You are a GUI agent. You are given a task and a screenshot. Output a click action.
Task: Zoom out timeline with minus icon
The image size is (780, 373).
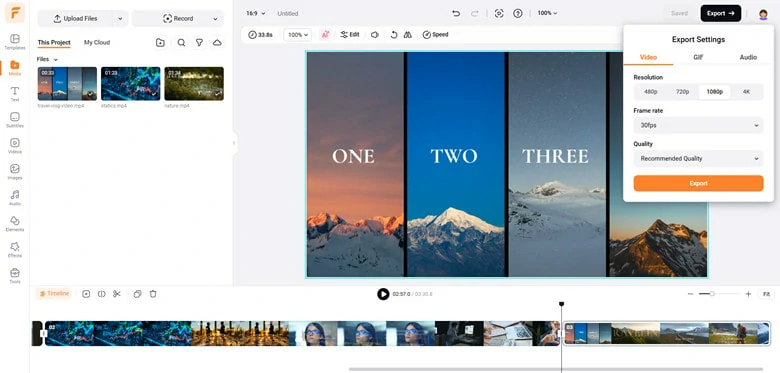690,294
